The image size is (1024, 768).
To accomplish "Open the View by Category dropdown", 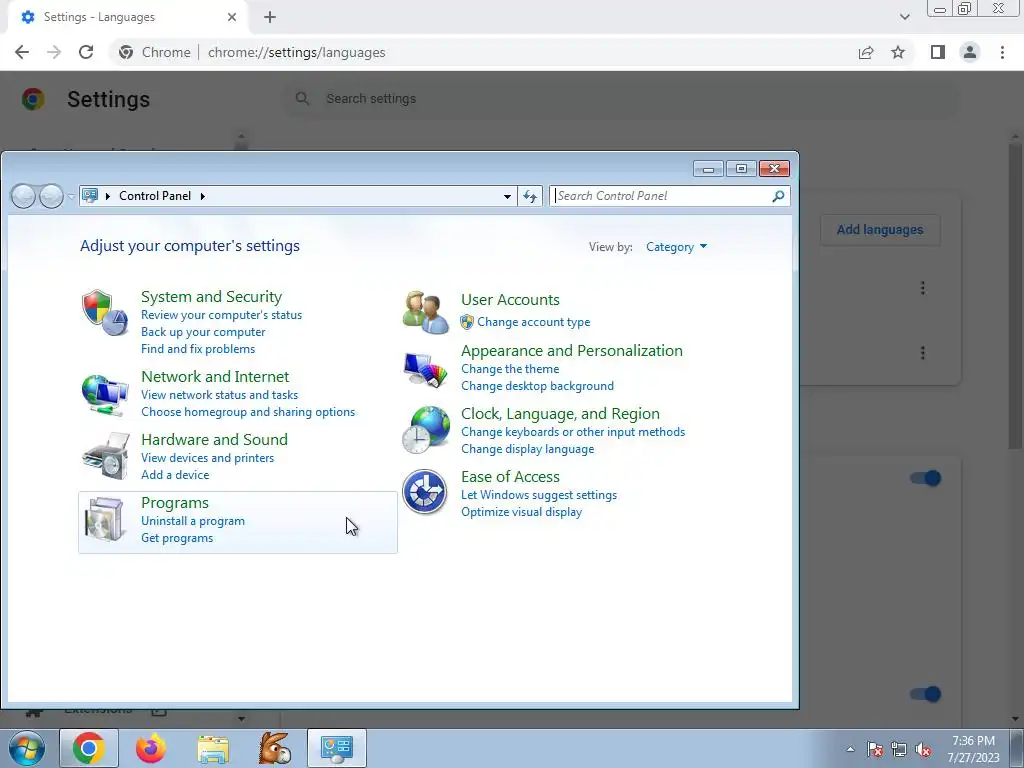I will pos(677,247).
